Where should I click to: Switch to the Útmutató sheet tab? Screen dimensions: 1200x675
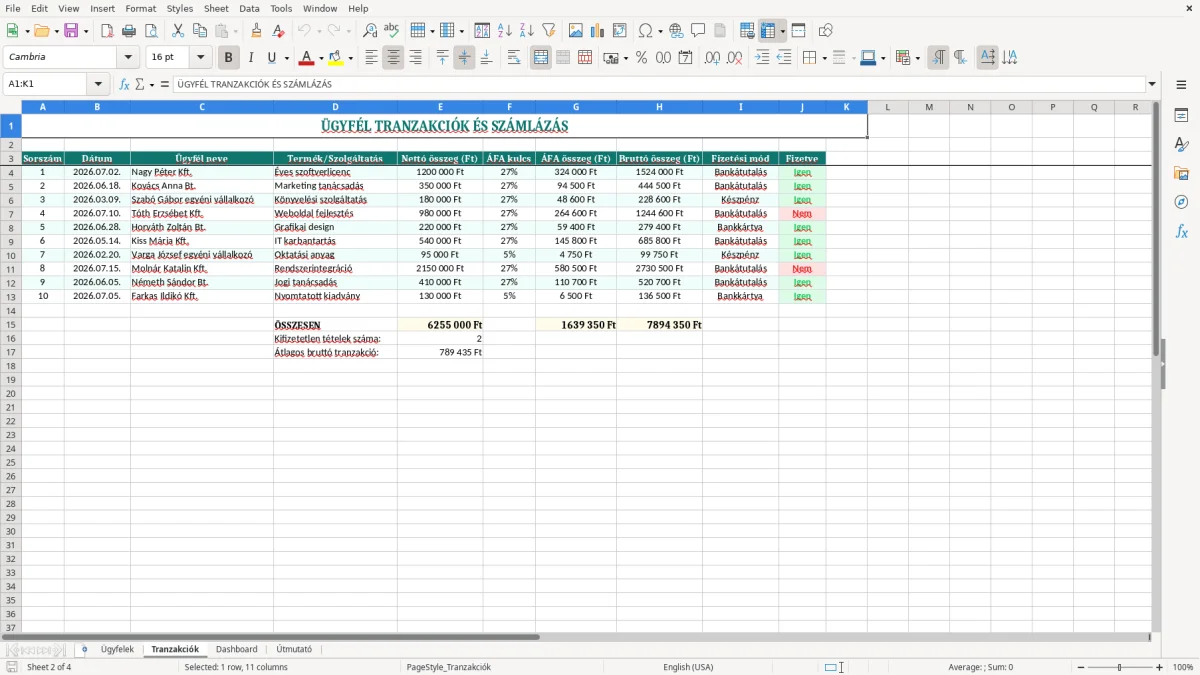click(294, 650)
